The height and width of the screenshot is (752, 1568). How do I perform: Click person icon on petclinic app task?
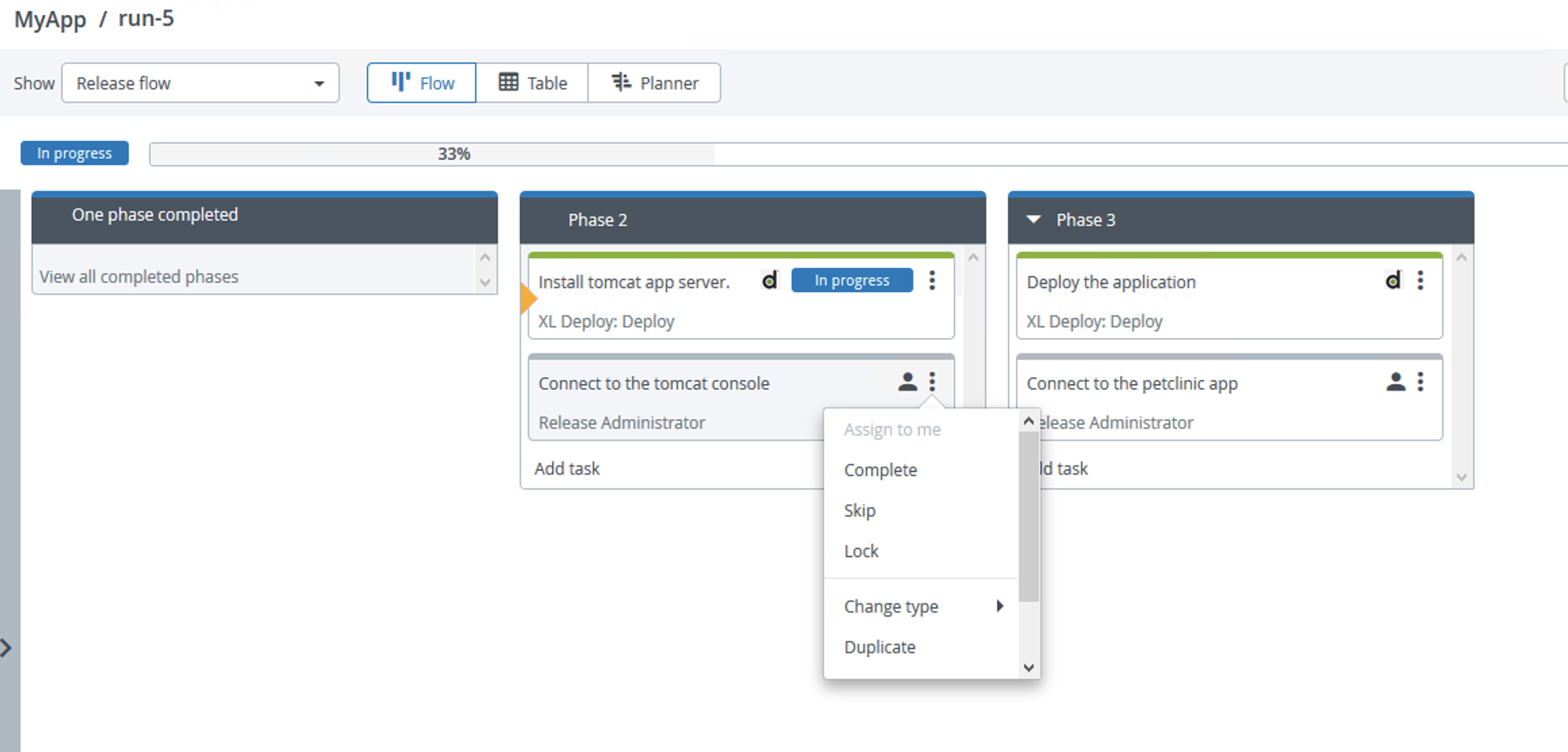[x=1395, y=382]
